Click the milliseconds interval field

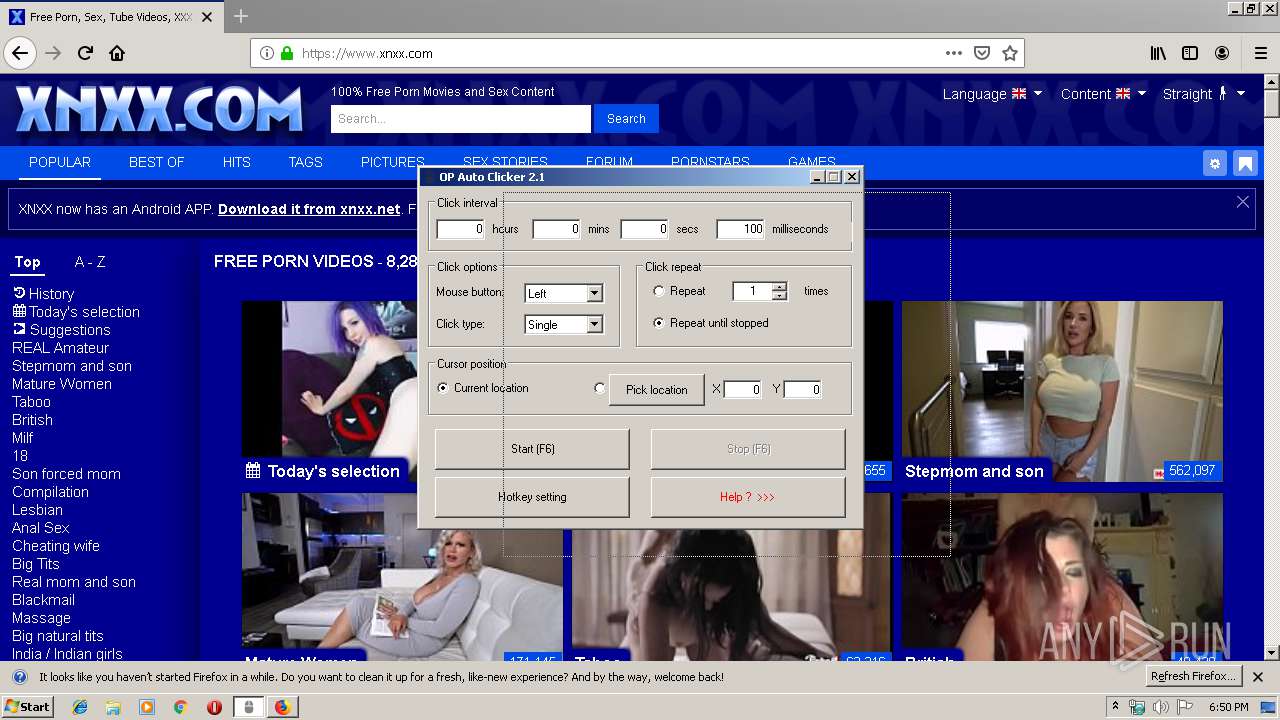pos(741,229)
